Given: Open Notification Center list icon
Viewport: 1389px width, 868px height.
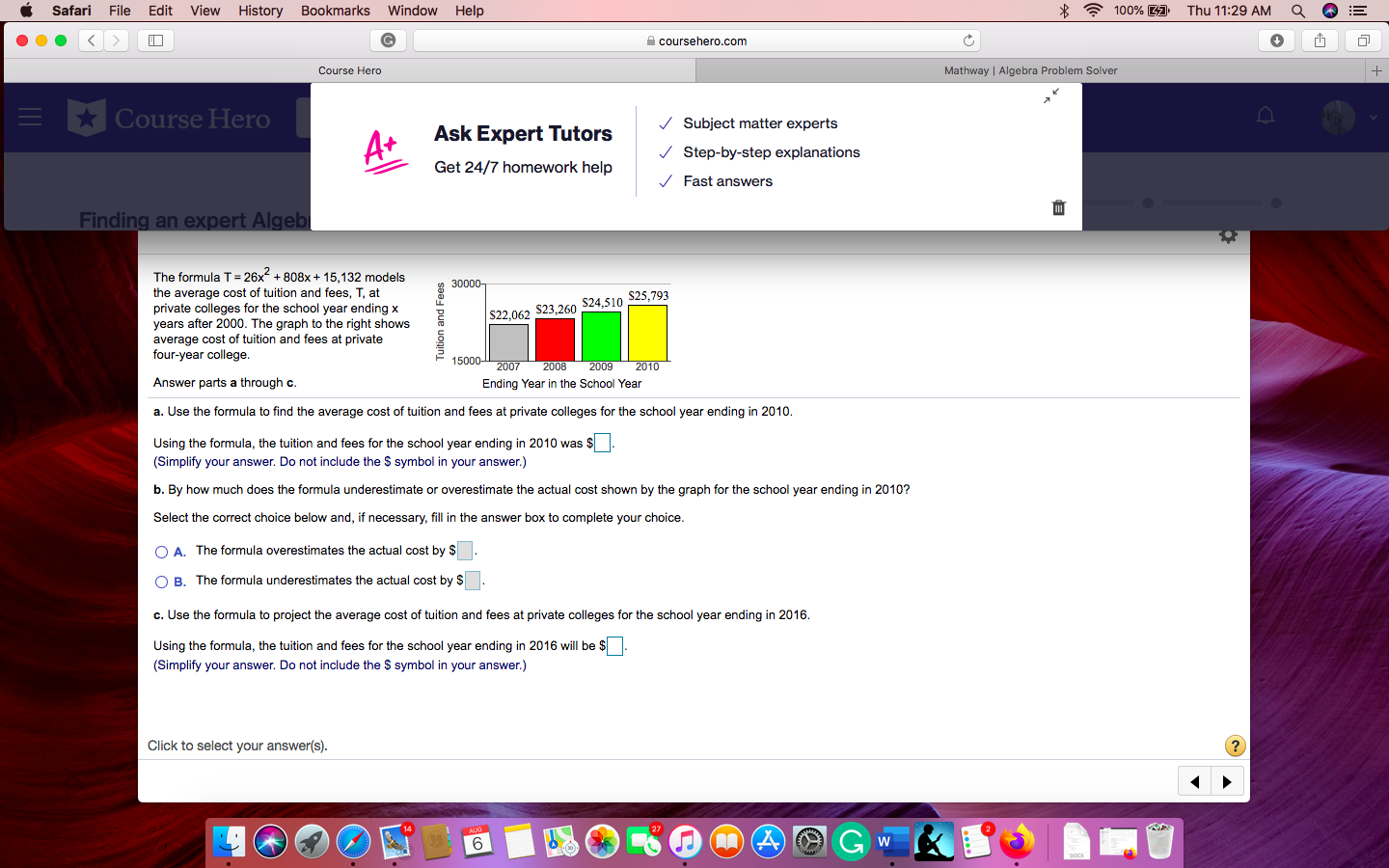Looking at the screenshot, I should [1359, 11].
